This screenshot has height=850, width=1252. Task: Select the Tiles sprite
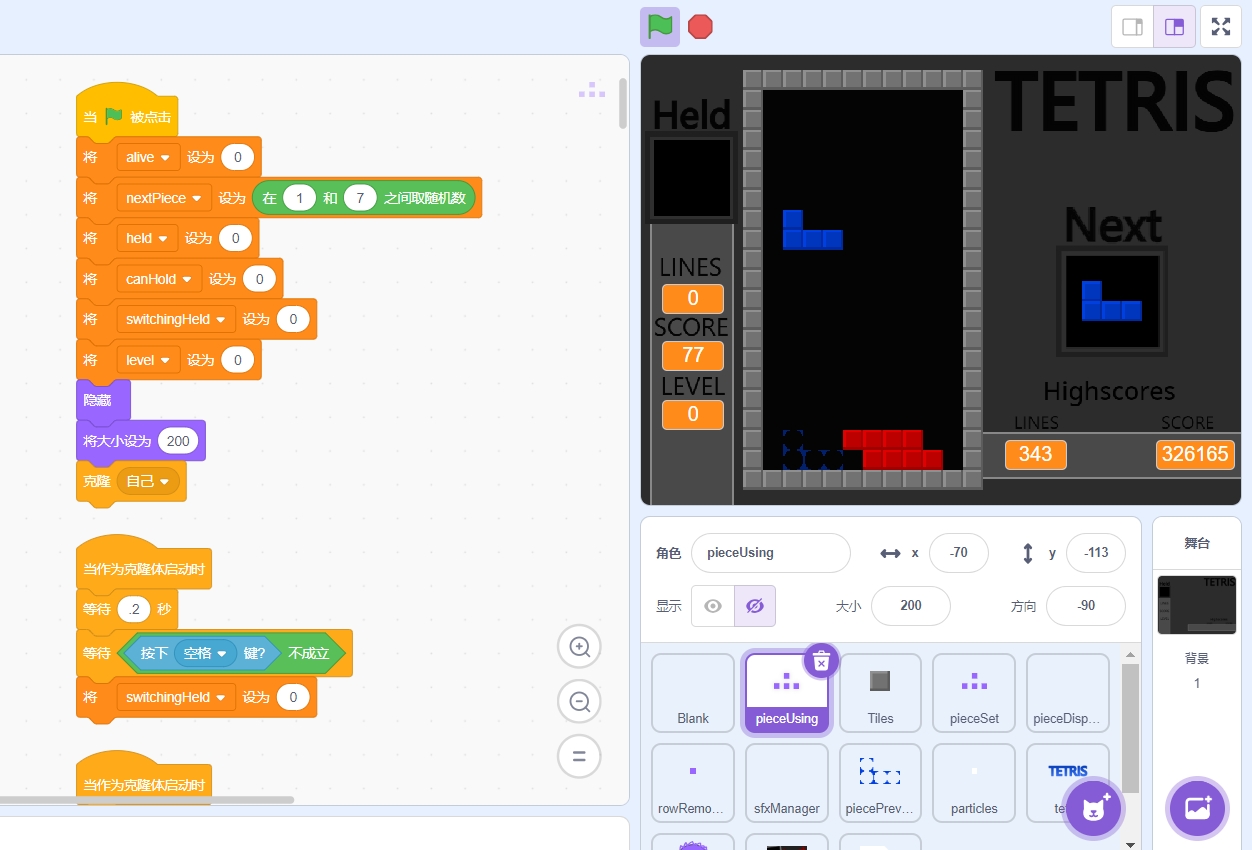coord(880,693)
